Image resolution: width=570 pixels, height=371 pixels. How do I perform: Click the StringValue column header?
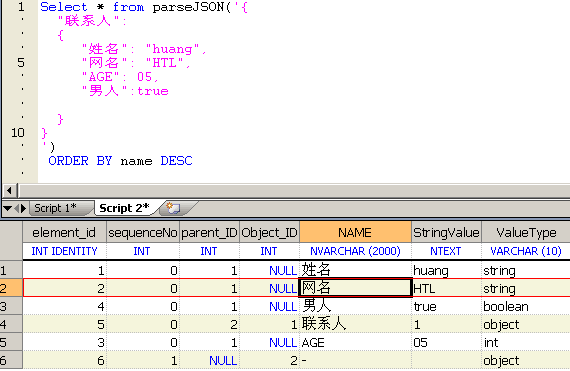tap(446, 232)
